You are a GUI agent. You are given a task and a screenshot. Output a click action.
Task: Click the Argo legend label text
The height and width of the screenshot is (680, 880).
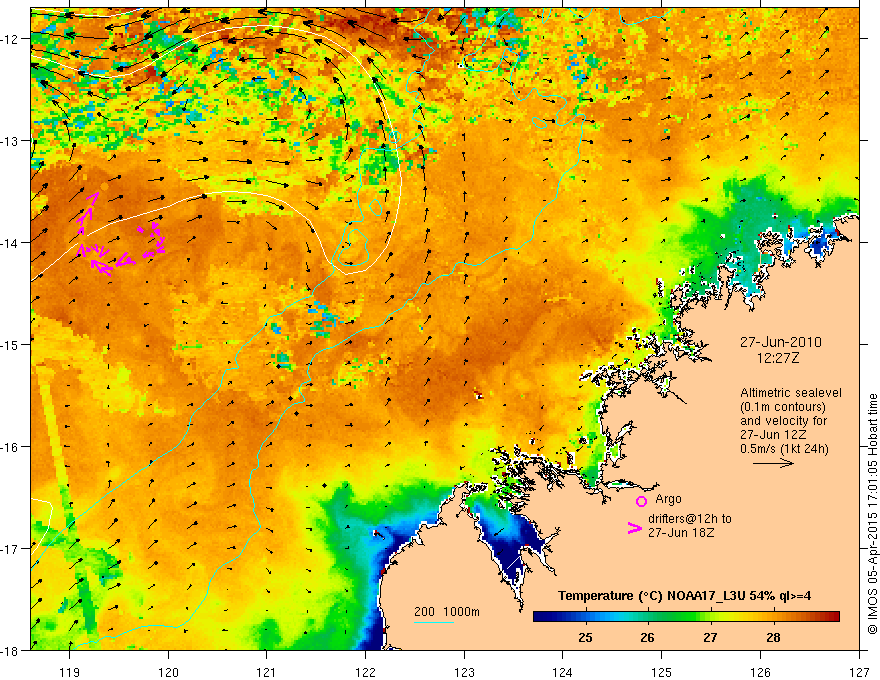(x=668, y=499)
